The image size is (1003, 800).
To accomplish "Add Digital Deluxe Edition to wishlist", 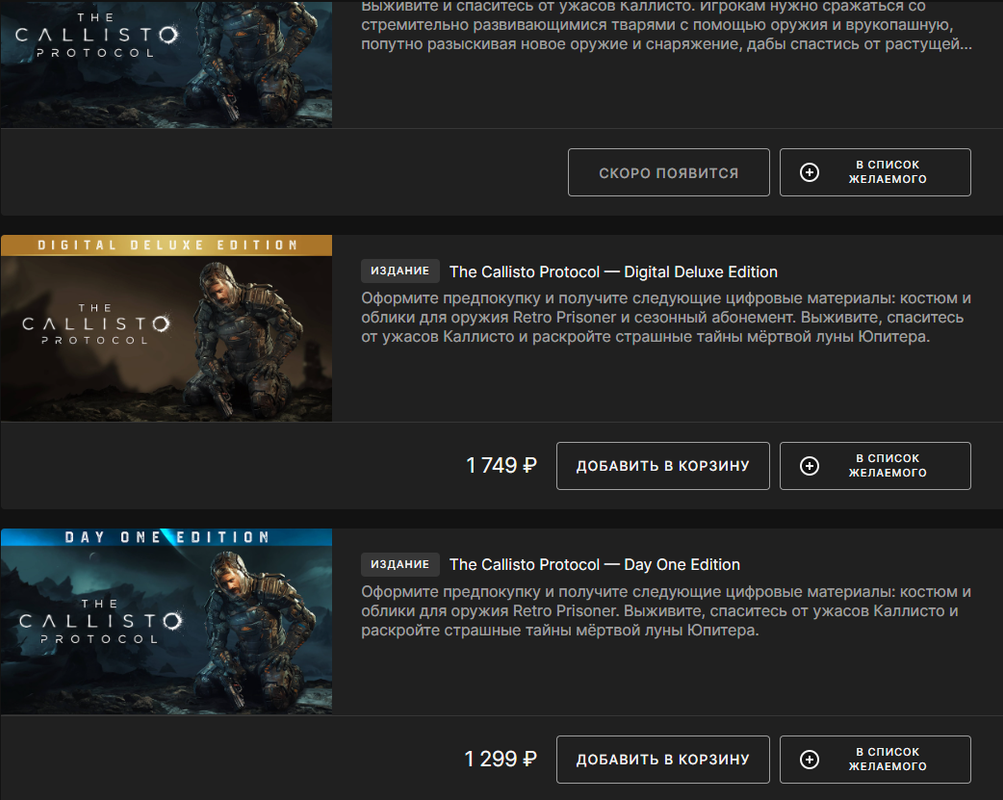I will (875, 466).
